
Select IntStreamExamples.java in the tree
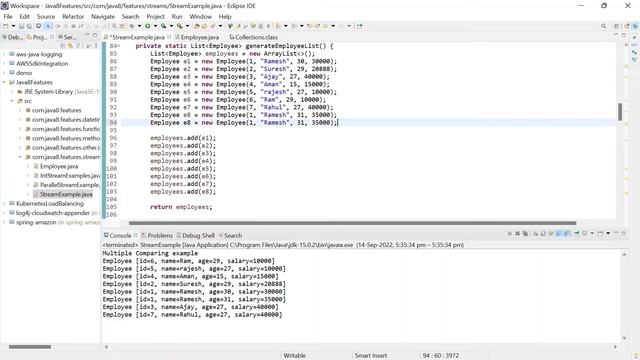point(67,176)
